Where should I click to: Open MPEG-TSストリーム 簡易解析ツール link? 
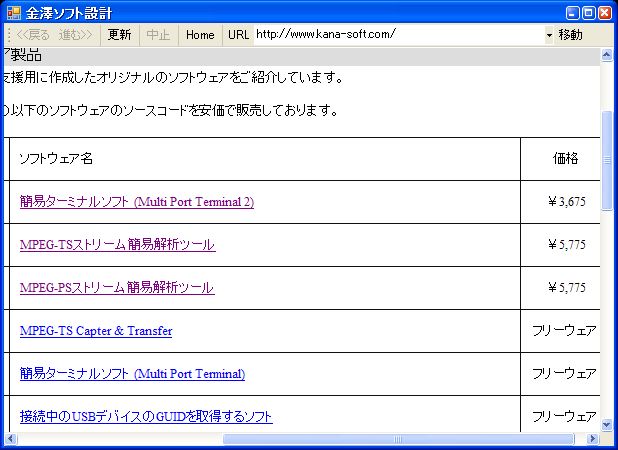117,245
